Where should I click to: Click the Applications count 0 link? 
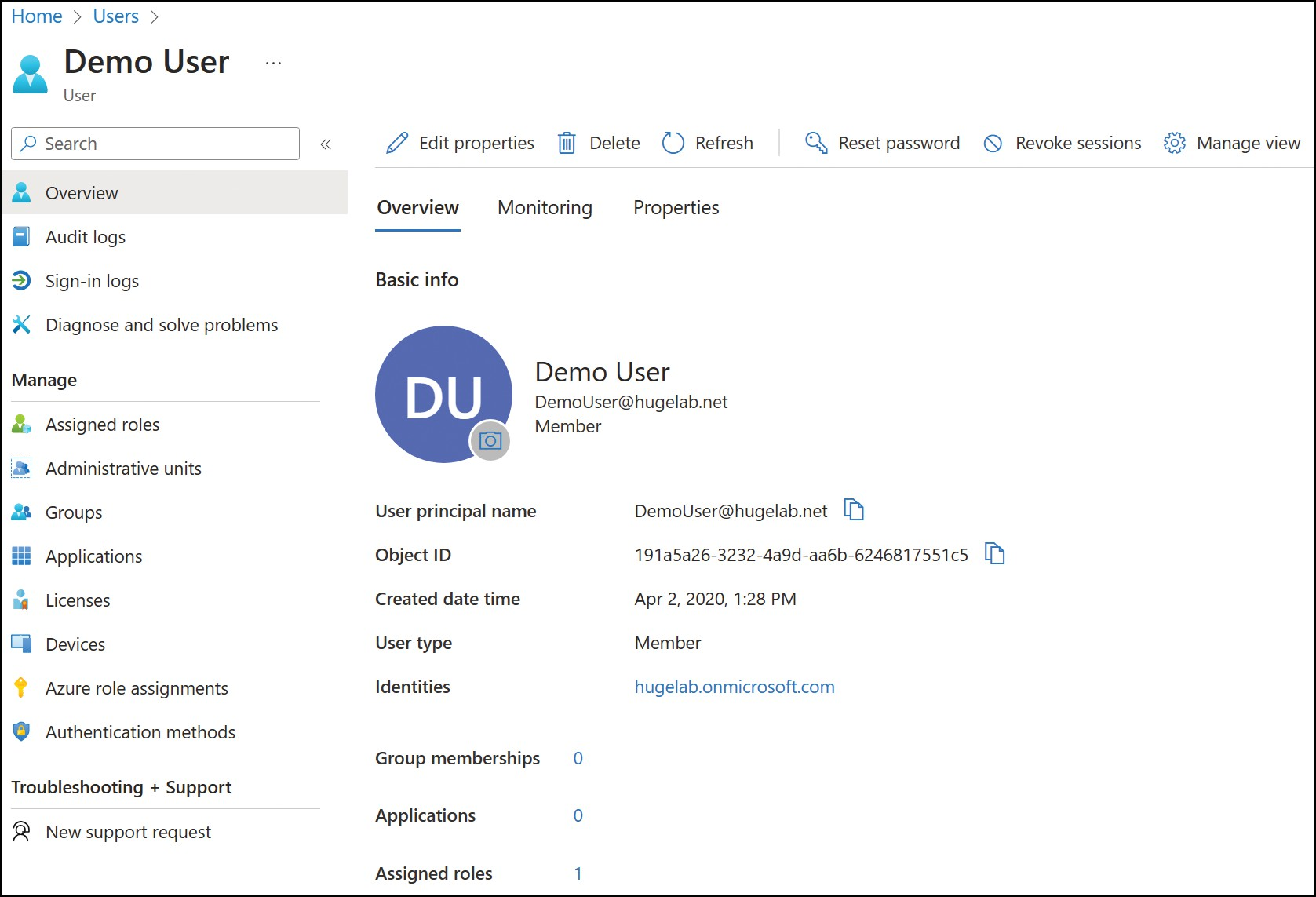tap(578, 815)
